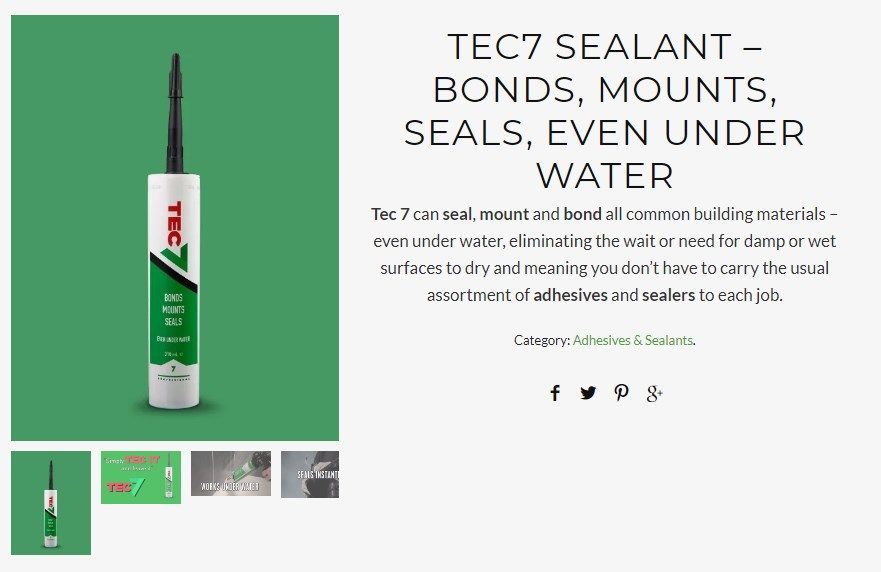Share product on Facebook icon

point(555,393)
